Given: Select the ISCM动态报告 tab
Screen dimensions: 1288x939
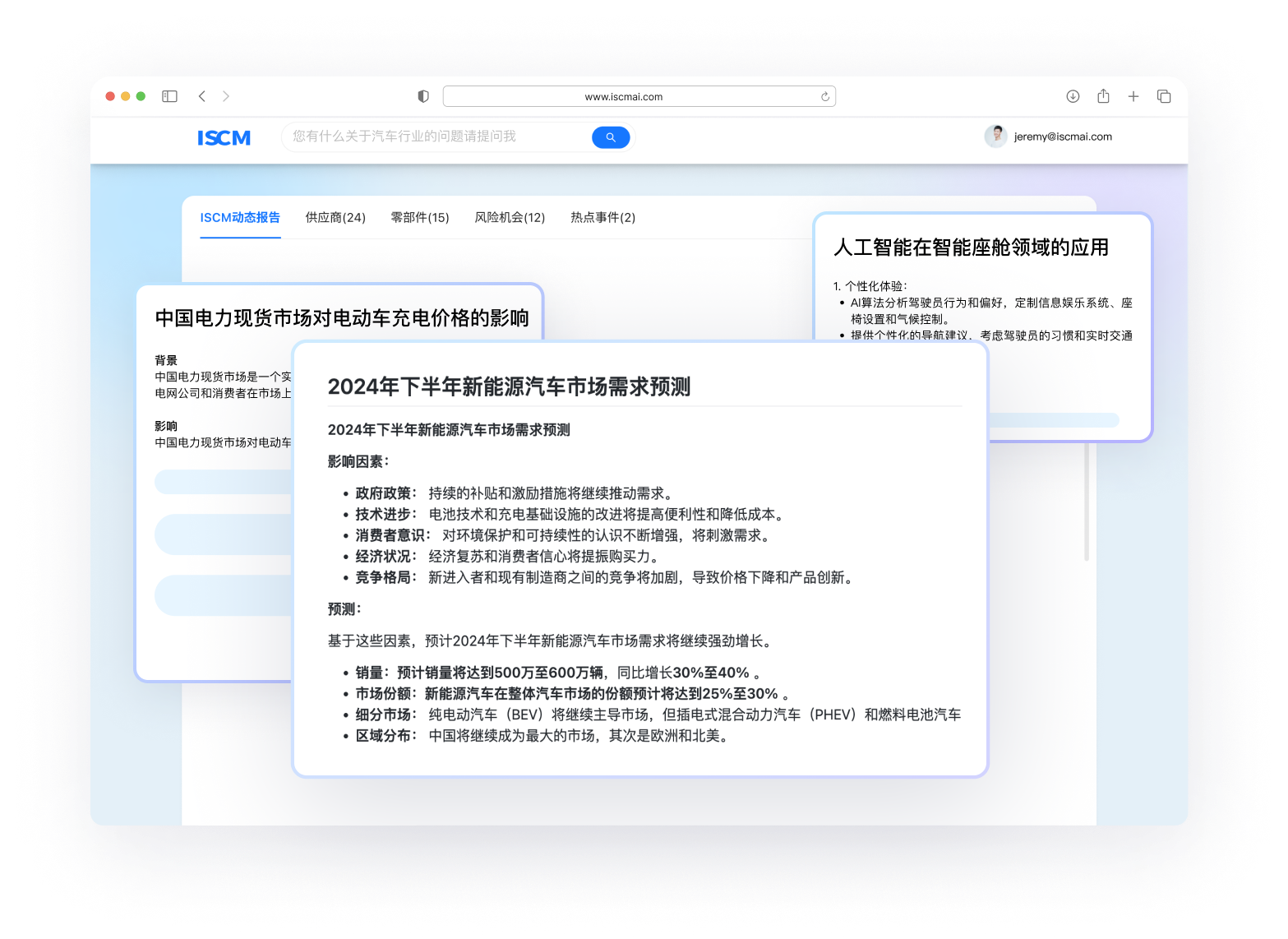Looking at the screenshot, I should coord(239,217).
